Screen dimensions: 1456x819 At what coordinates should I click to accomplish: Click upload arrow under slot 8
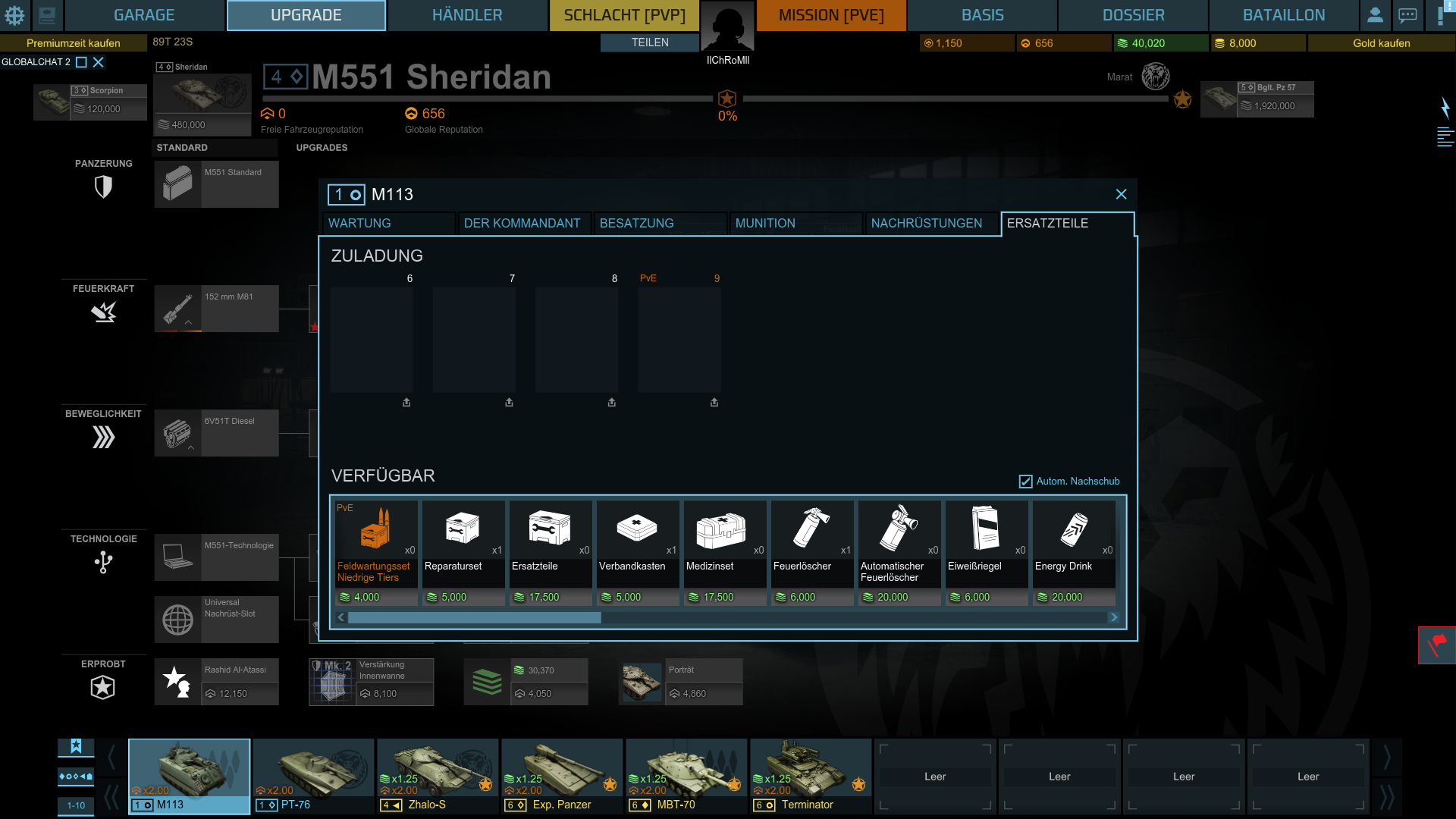coord(612,403)
